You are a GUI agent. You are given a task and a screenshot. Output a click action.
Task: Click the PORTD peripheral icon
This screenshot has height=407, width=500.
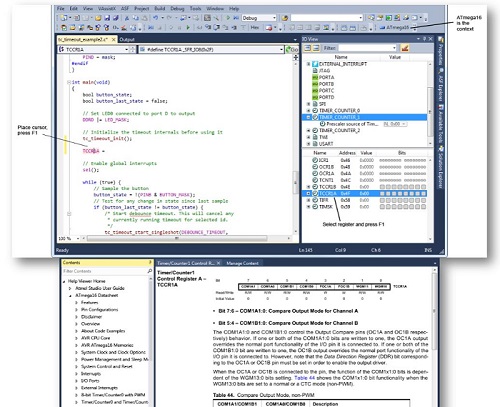(x=315, y=97)
